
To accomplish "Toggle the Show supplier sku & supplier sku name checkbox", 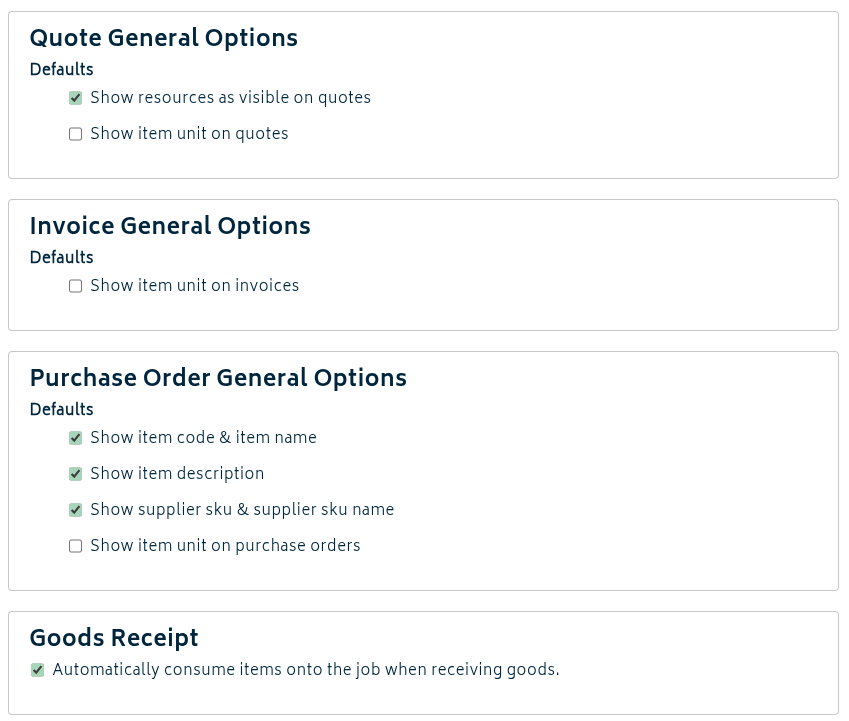I will coord(76,510).
